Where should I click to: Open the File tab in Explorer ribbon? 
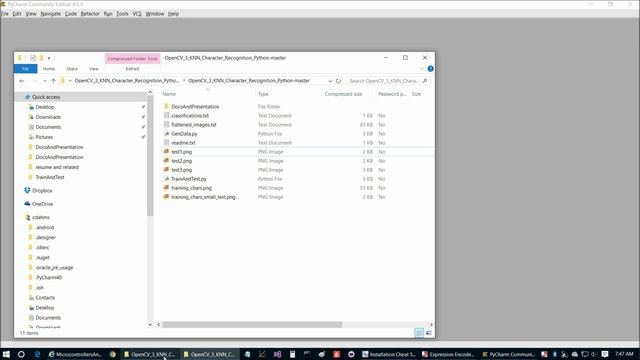tap(25, 69)
